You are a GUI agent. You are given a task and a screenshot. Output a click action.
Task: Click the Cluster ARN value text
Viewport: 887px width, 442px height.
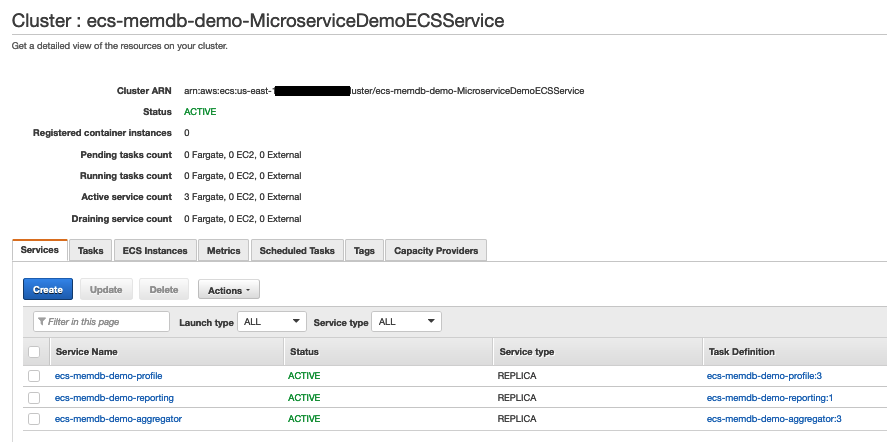point(384,91)
